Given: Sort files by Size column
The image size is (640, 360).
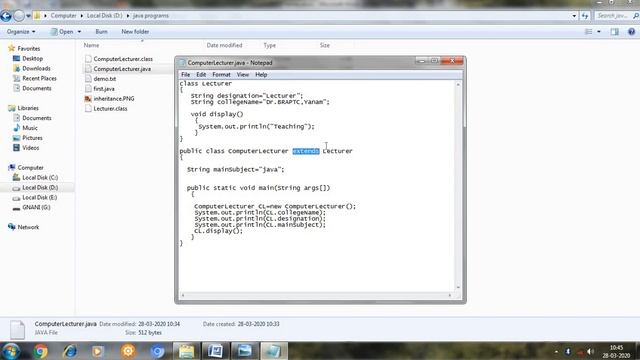Looking at the screenshot, I should (324, 45).
